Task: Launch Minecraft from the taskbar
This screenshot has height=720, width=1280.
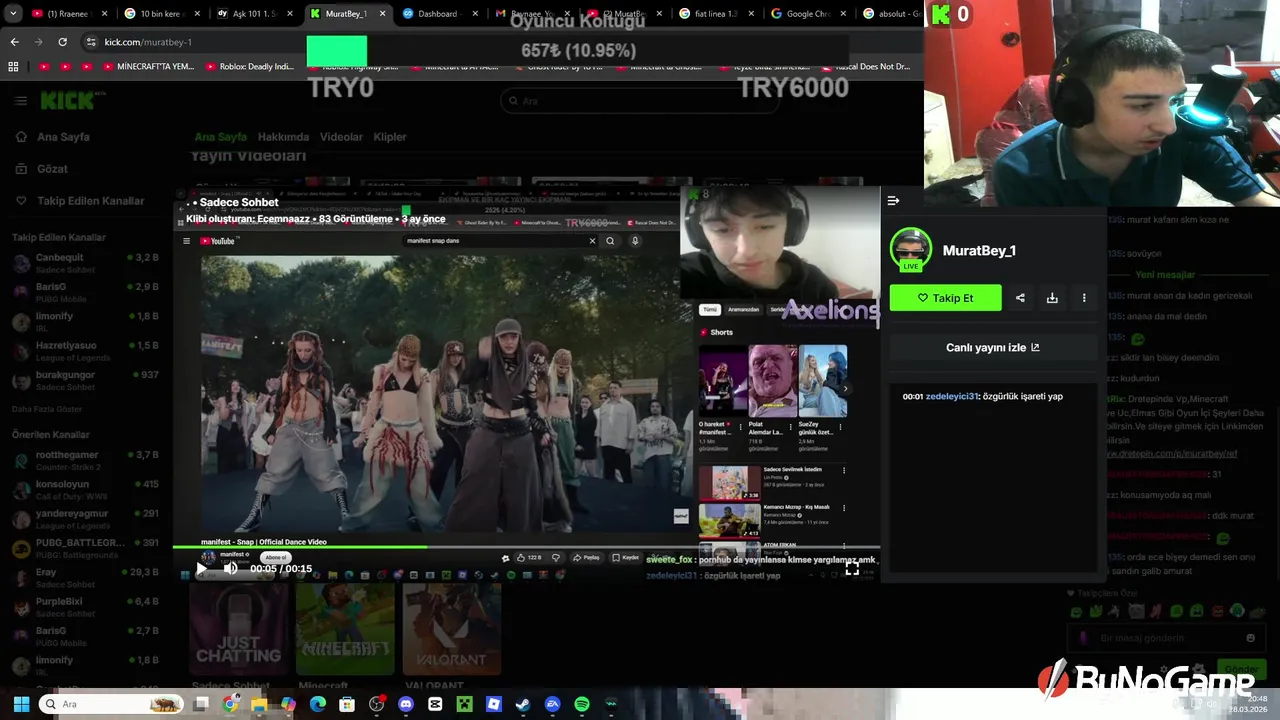Action: pyautogui.click(x=464, y=704)
